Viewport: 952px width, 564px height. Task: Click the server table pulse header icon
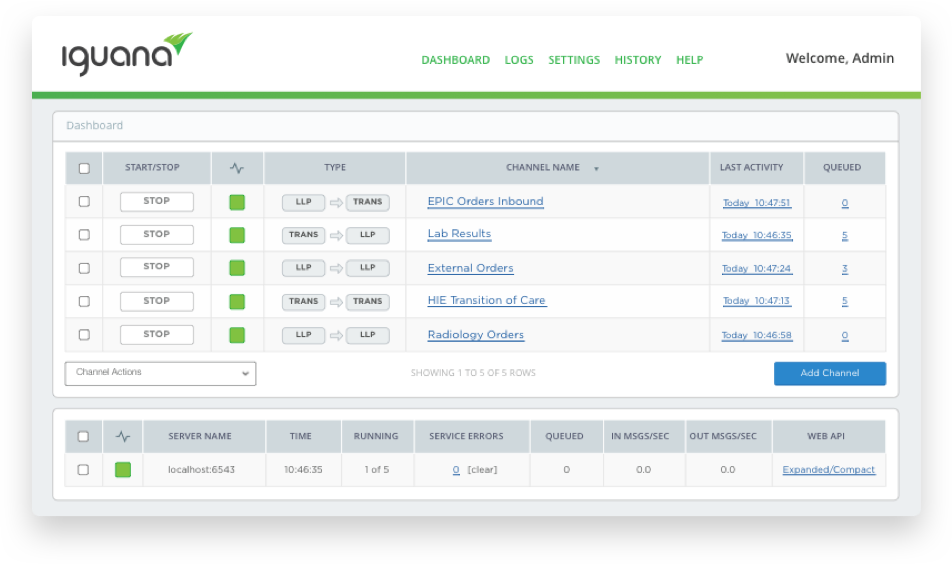[123, 437]
